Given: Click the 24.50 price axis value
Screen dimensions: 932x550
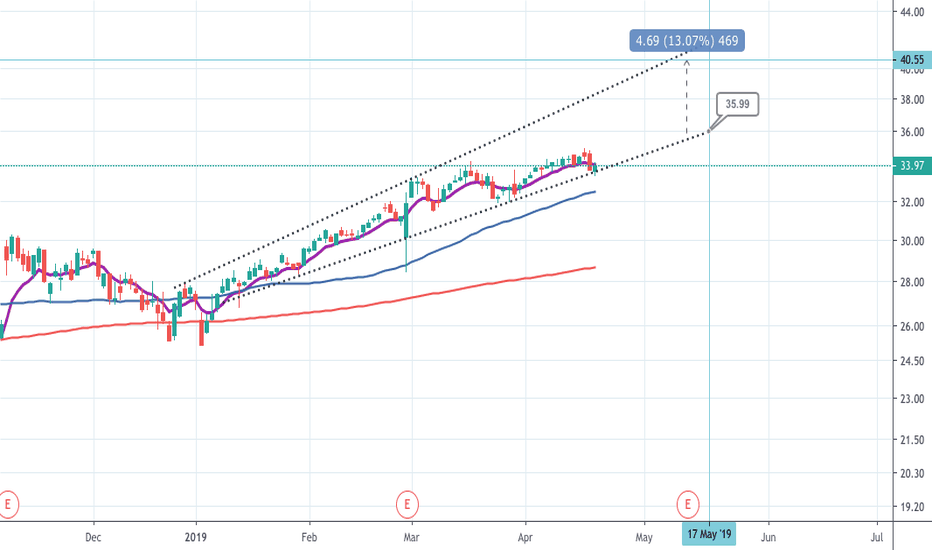Looking at the screenshot, I should point(912,361).
